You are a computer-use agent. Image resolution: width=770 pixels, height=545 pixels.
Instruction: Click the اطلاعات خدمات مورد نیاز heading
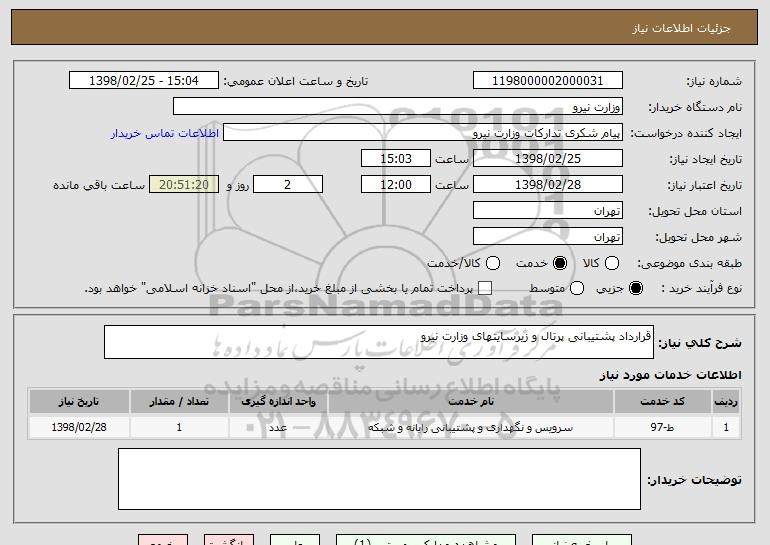pyautogui.click(x=670, y=375)
